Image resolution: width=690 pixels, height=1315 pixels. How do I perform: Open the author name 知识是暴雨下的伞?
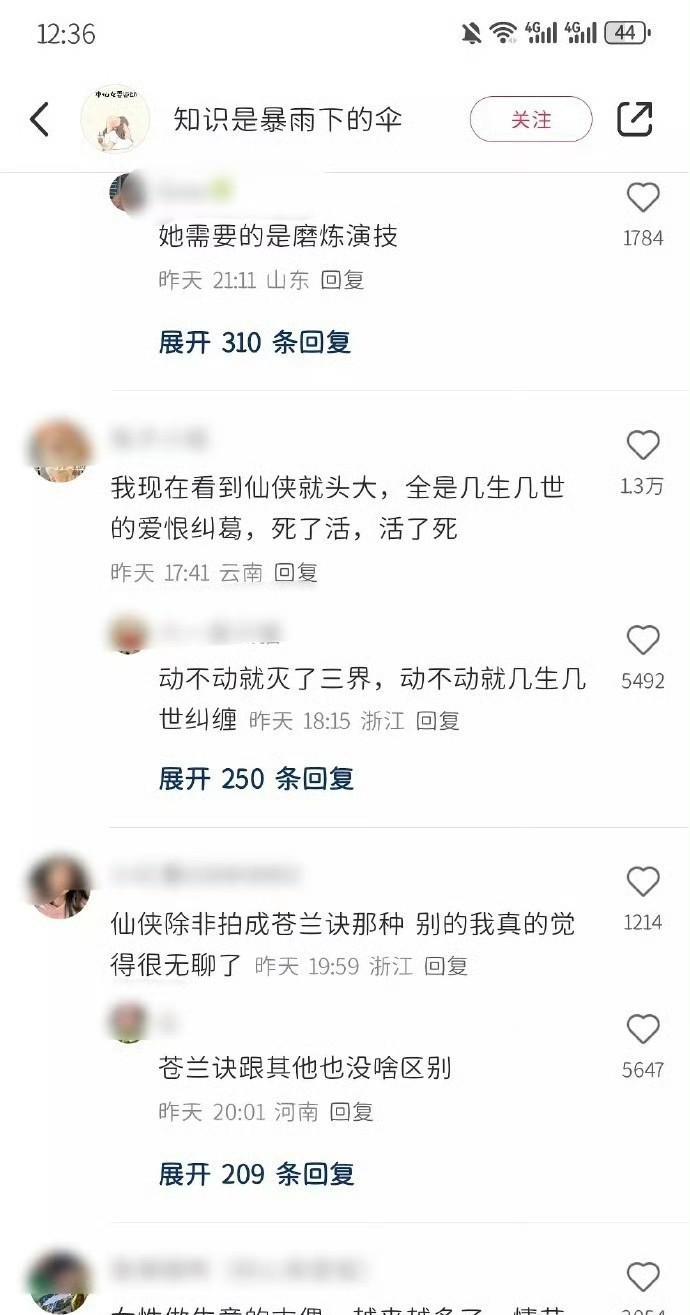point(288,120)
